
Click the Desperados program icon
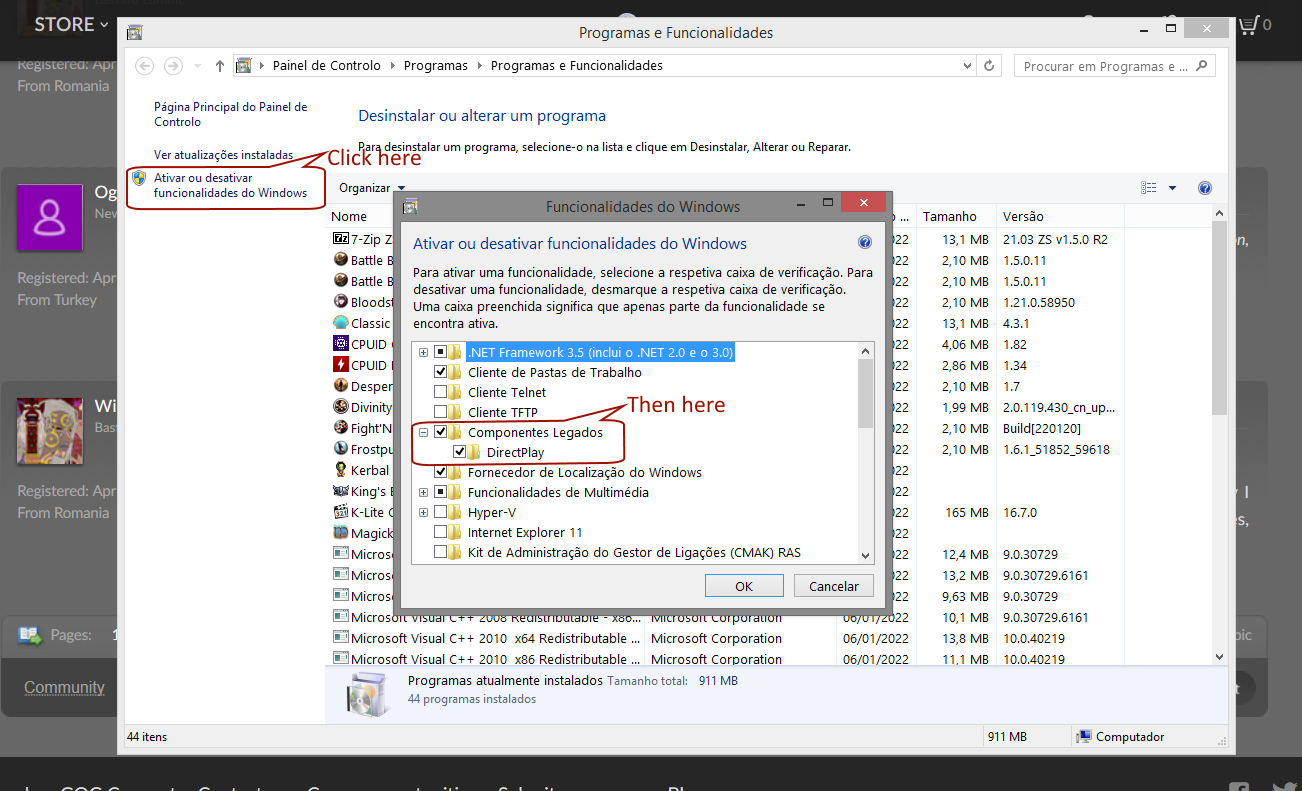coord(340,386)
